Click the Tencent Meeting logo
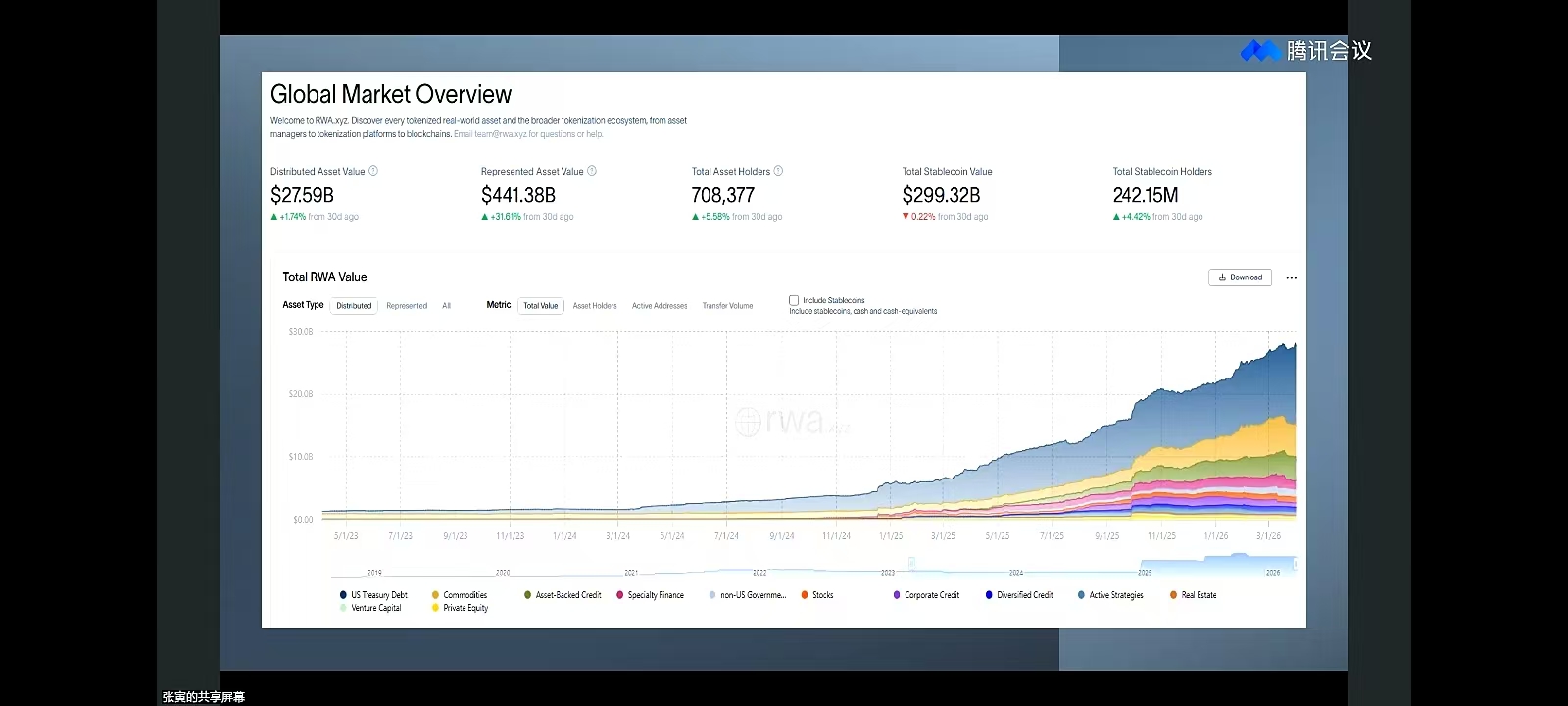This screenshot has width=1568, height=706. [1260, 50]
